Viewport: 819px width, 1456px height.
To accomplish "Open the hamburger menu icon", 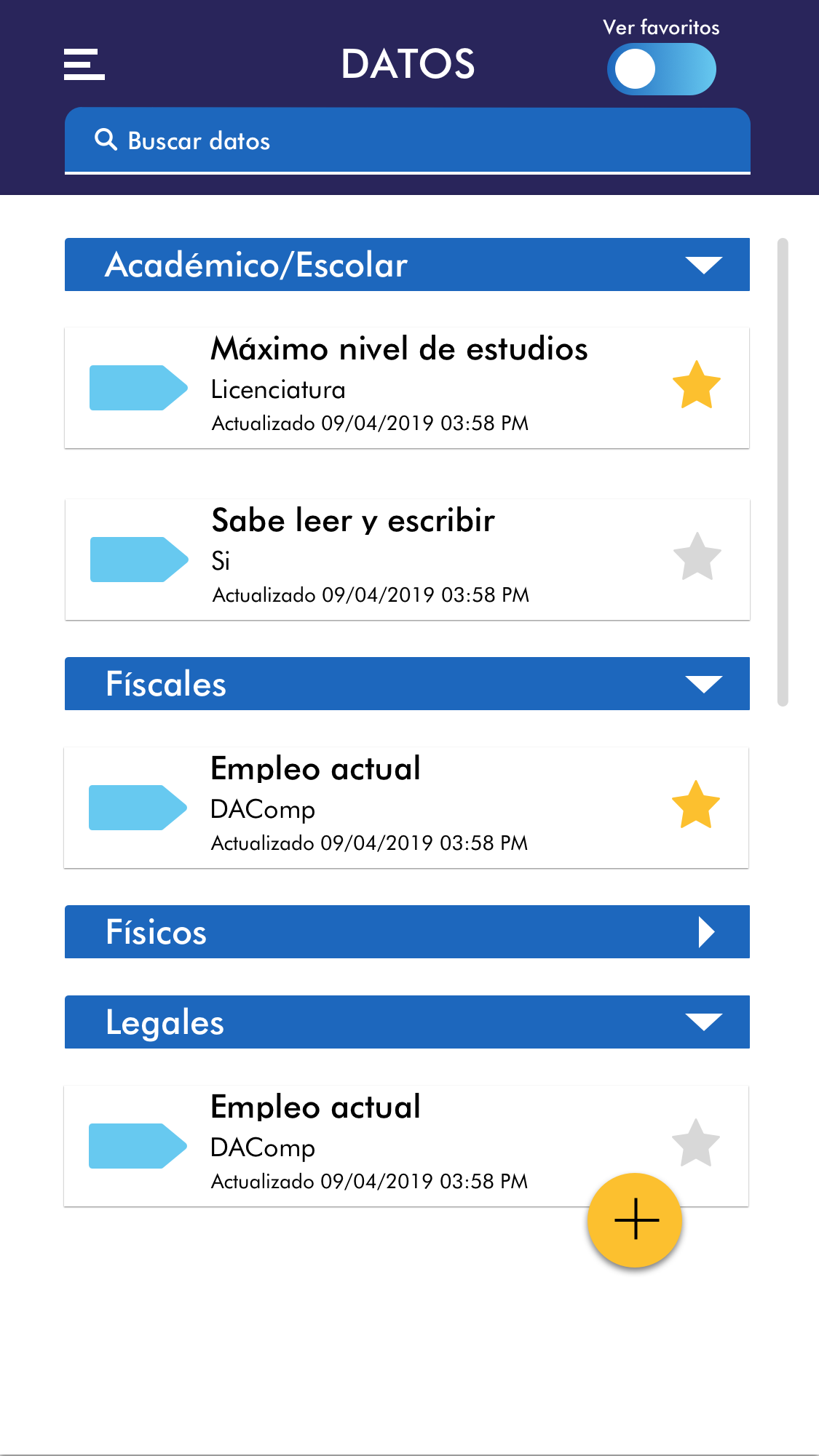I will click(x=84, y=64).
